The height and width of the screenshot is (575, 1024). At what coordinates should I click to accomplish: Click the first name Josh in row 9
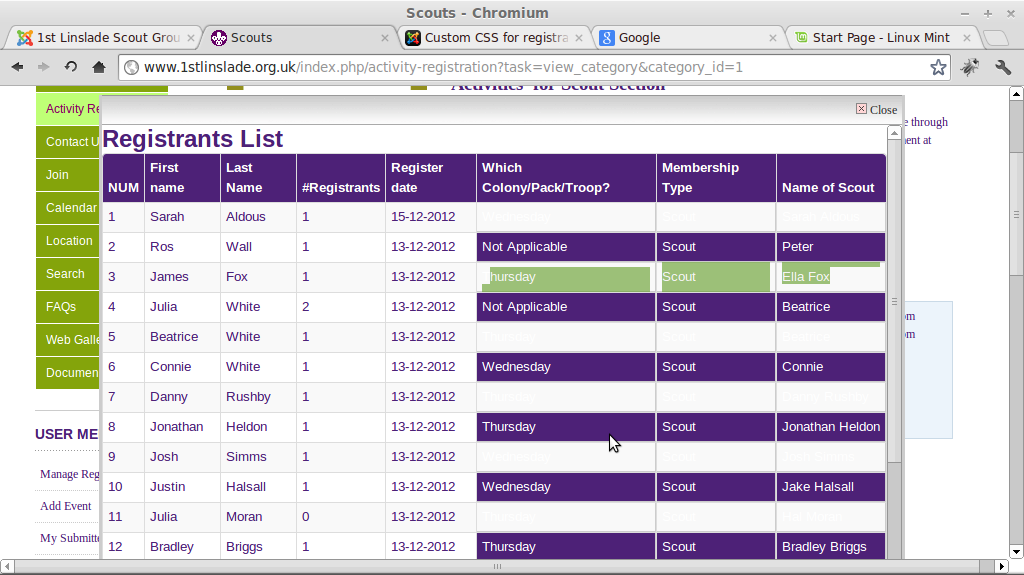click(164, 457)
